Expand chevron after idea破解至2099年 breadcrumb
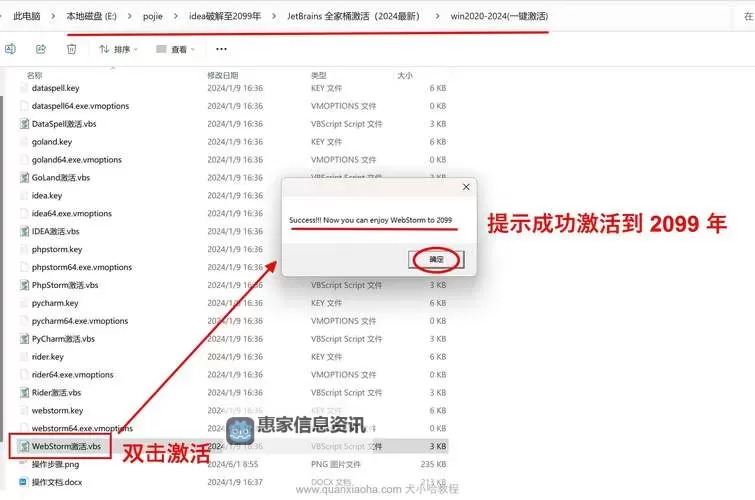 274,16
